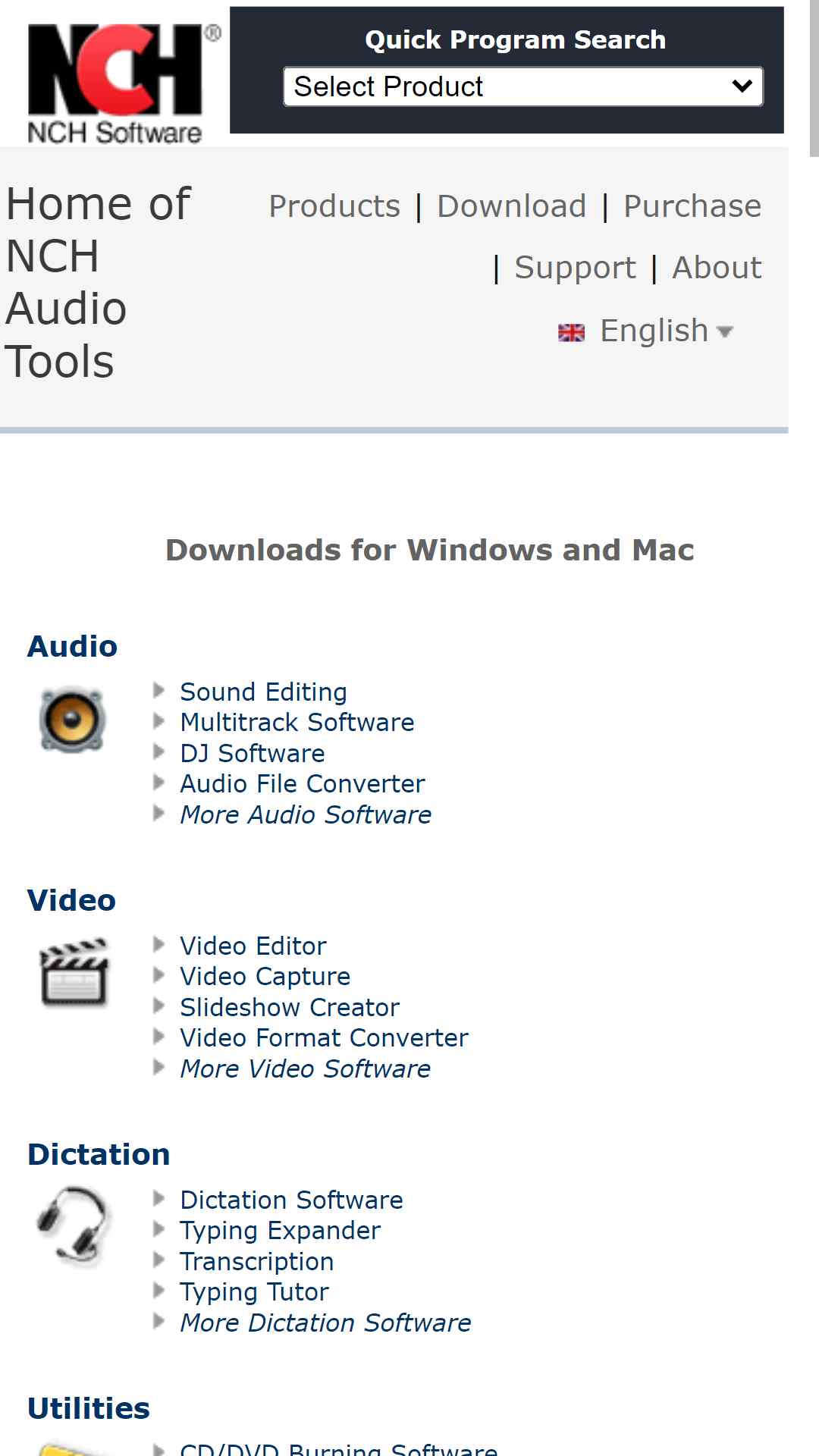
Task: Open Audio File Converter link
Action: point(303,783)
